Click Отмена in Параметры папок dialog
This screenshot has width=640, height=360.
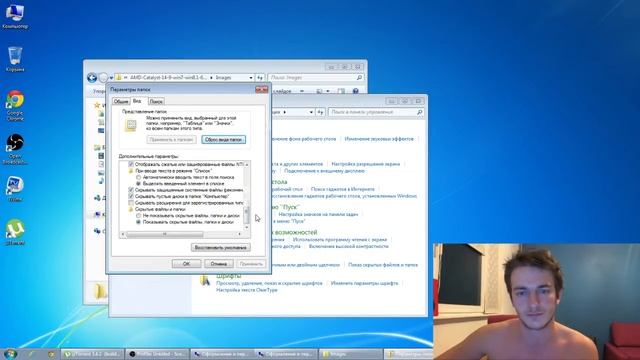click(x=219, y=264)
